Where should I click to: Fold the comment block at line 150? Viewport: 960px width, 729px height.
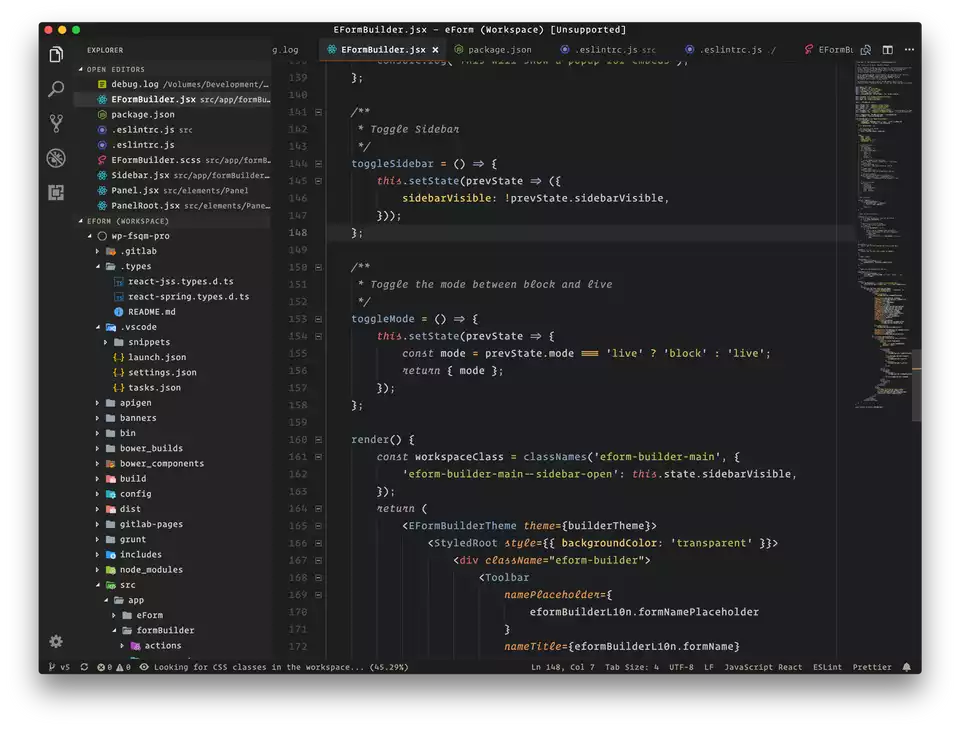click(x=318, y=267)
